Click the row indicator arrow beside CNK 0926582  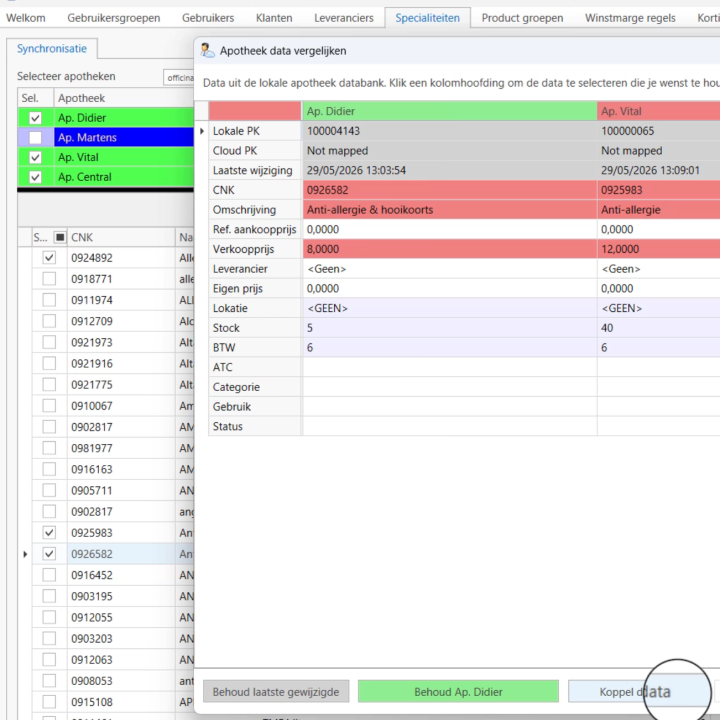tap(25, 554)
